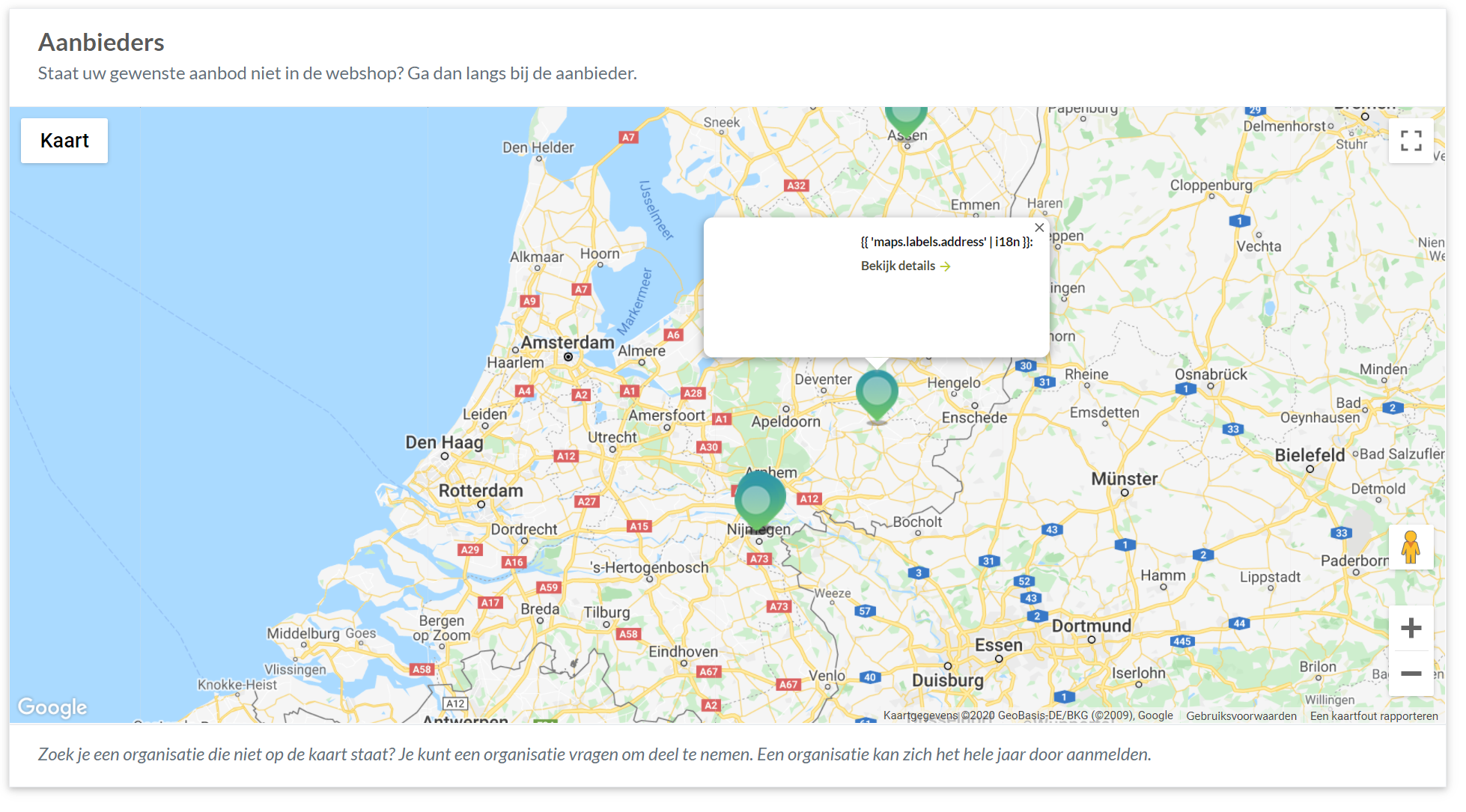This screenshot has width=1466, height=812.
Task: Toggle fullscreen map view
Action: pyautogui.click(x=1411, y=141)
